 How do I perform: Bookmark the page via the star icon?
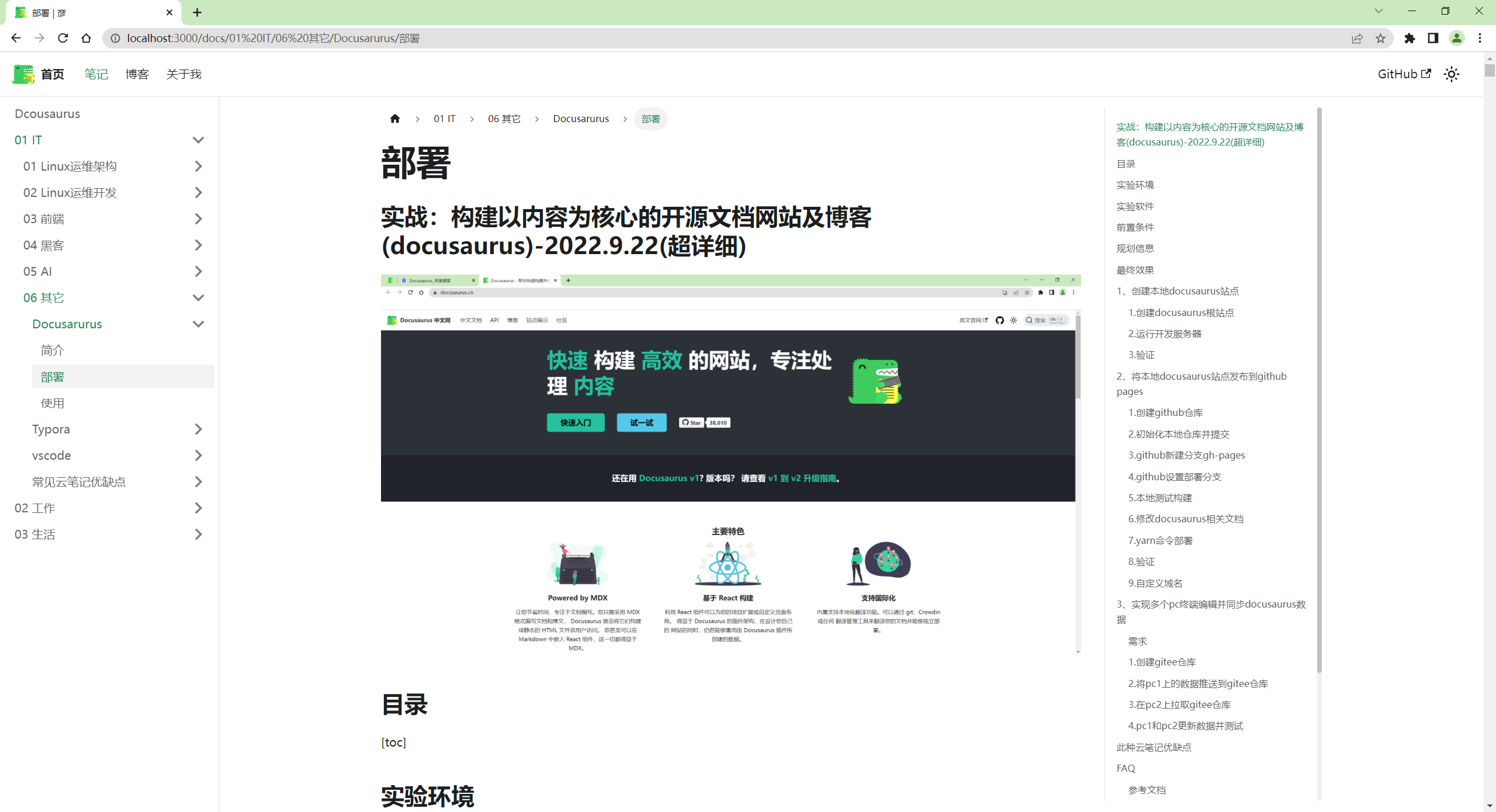[x=1381, y=37]
